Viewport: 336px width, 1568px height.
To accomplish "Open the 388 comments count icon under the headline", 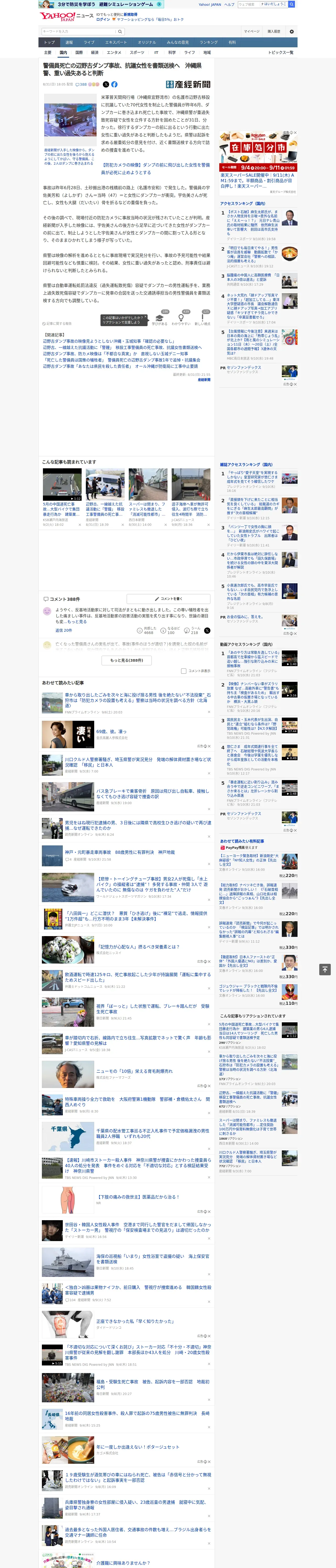I will [82, 85].
